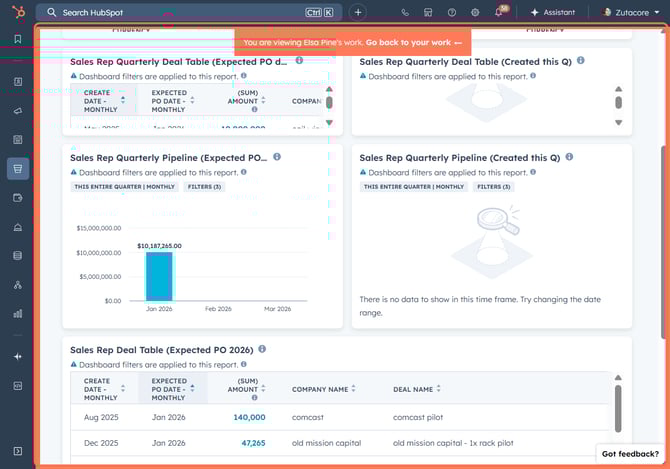
Task: Open the Assistant button
Action: (552, 13)
